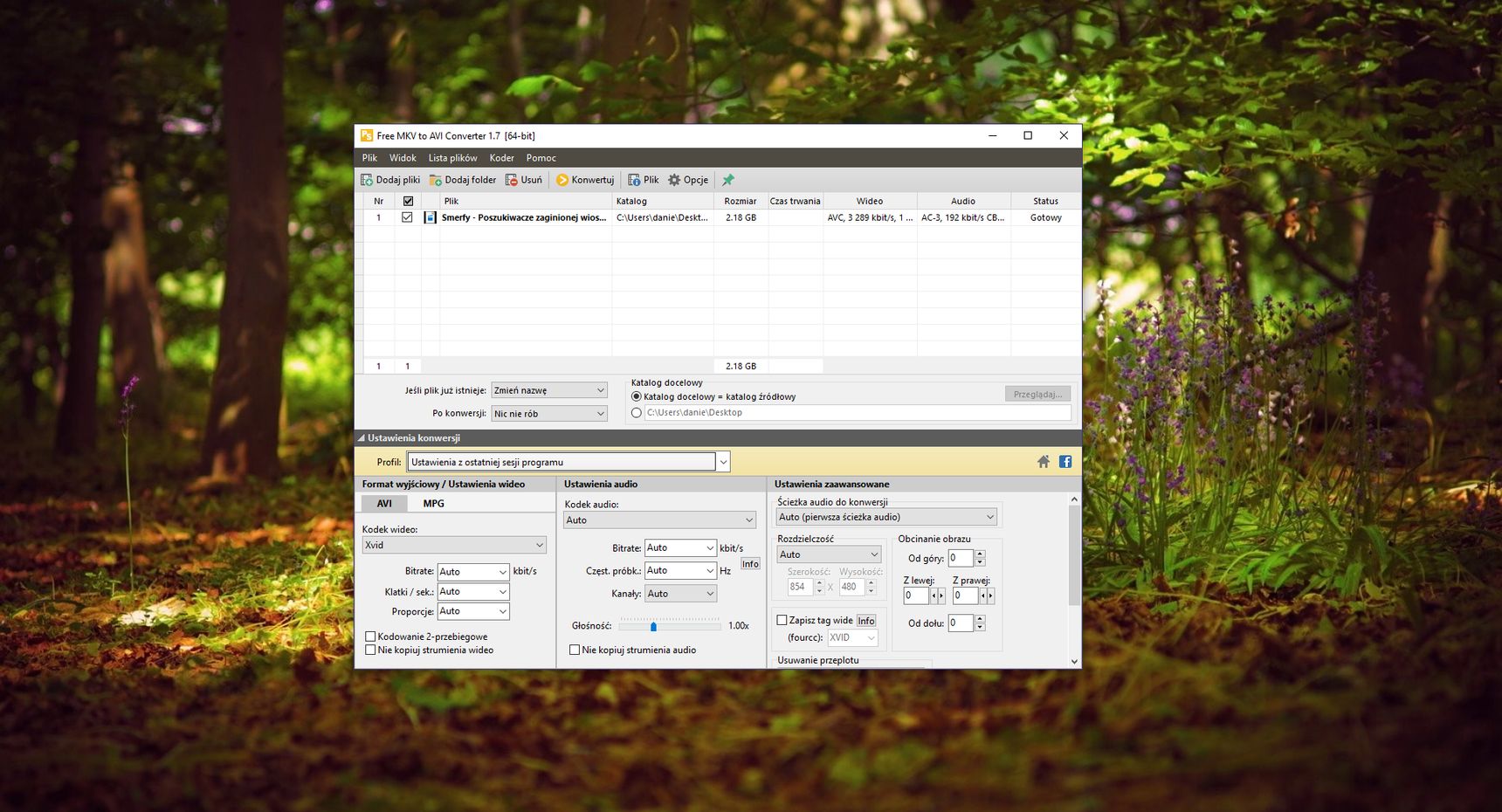Click the 2.18 GB size cell in Smerfy row
The image size is (1502, 812).
coord(741,217)
